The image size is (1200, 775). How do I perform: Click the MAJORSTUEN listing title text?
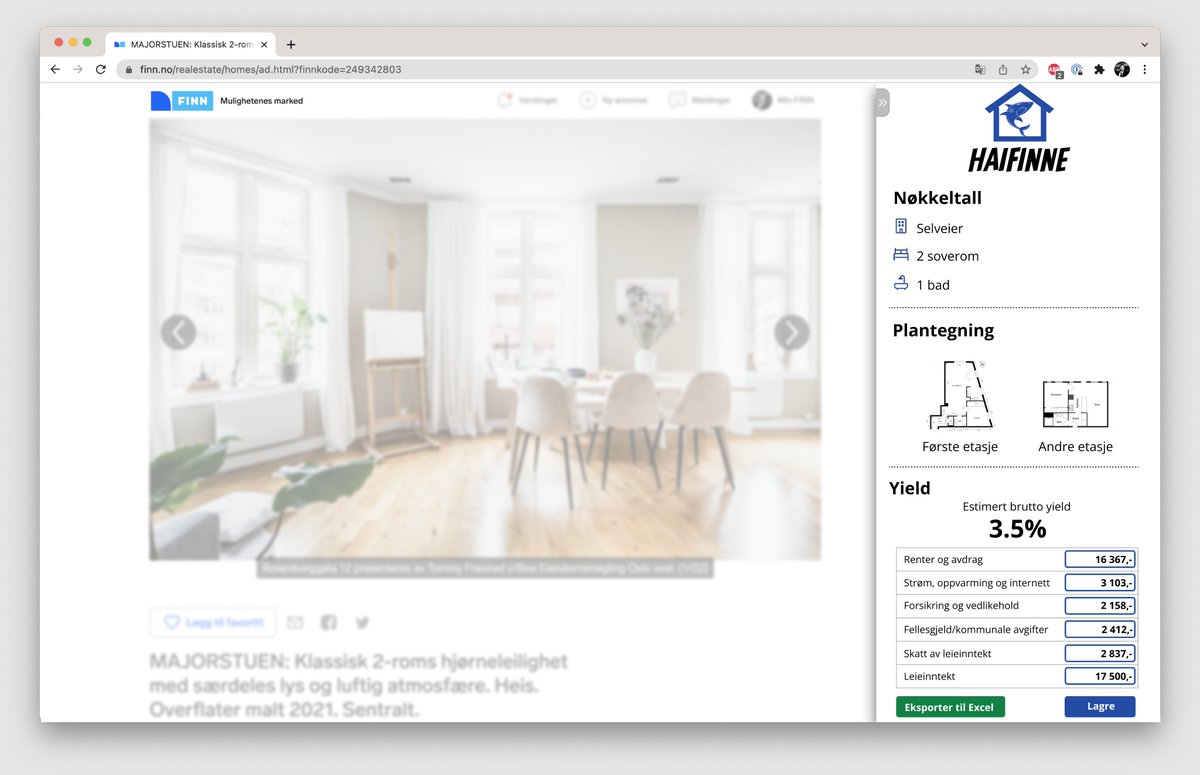click(360, 685)
